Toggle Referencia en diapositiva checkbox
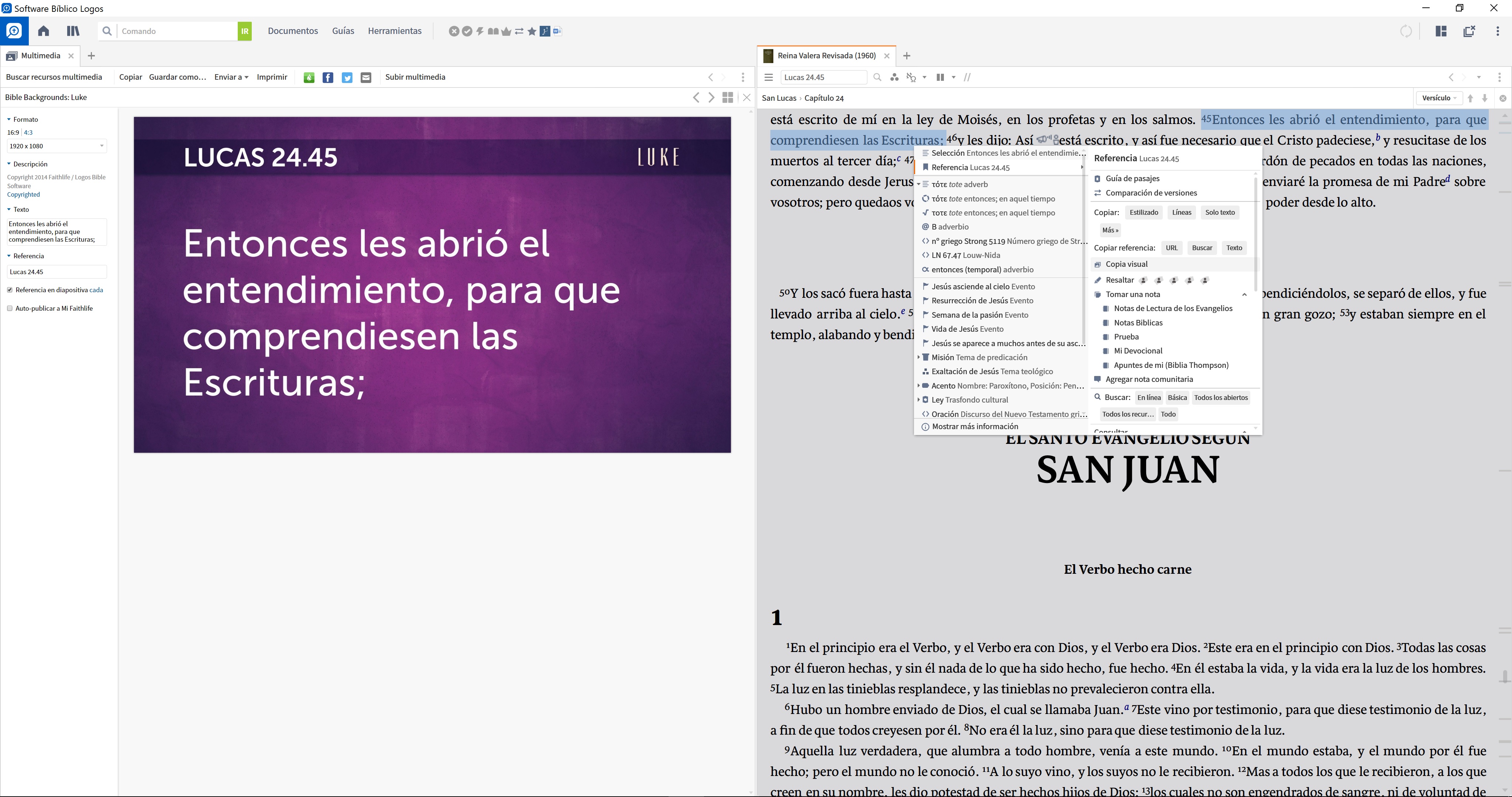 10,290
